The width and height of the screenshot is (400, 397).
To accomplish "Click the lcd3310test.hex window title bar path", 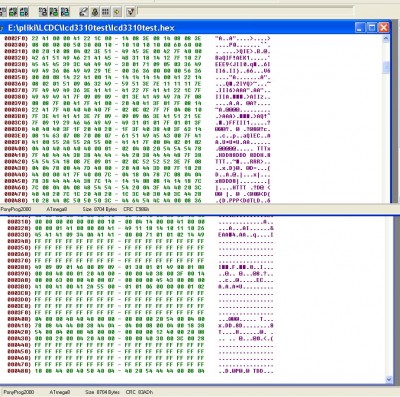I will coord(91,28).
